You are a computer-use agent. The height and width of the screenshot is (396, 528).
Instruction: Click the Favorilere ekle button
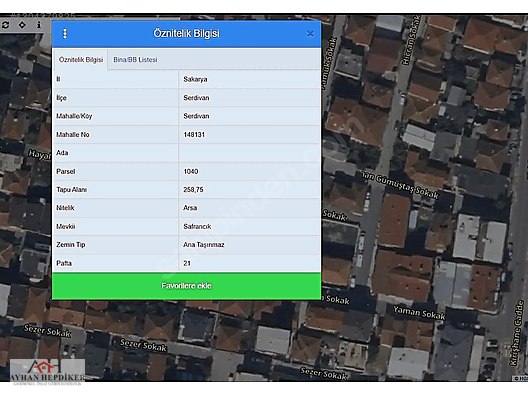click(186, 286)
